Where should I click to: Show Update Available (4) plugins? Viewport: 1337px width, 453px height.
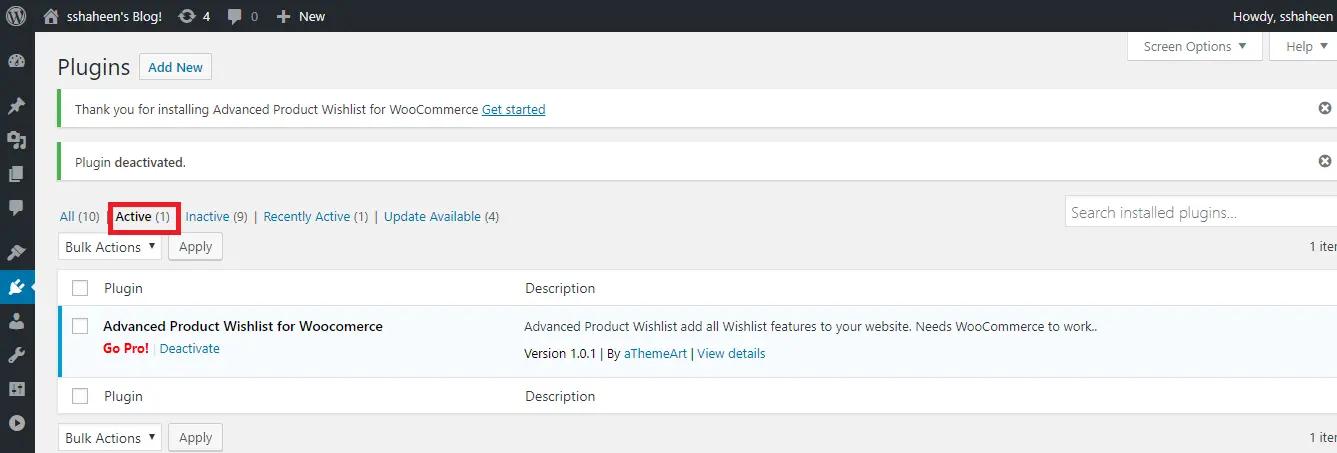[441, 216]
